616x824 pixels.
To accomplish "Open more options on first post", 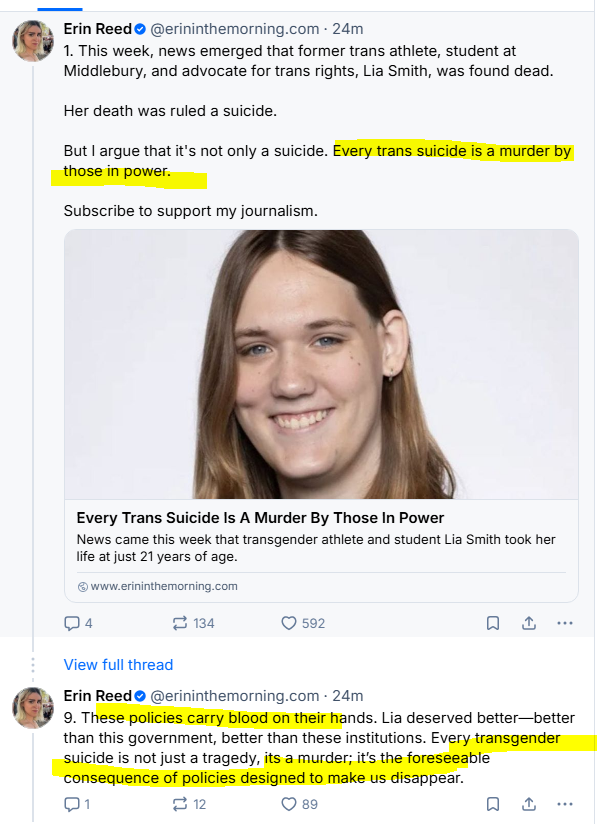I will 564,623.
